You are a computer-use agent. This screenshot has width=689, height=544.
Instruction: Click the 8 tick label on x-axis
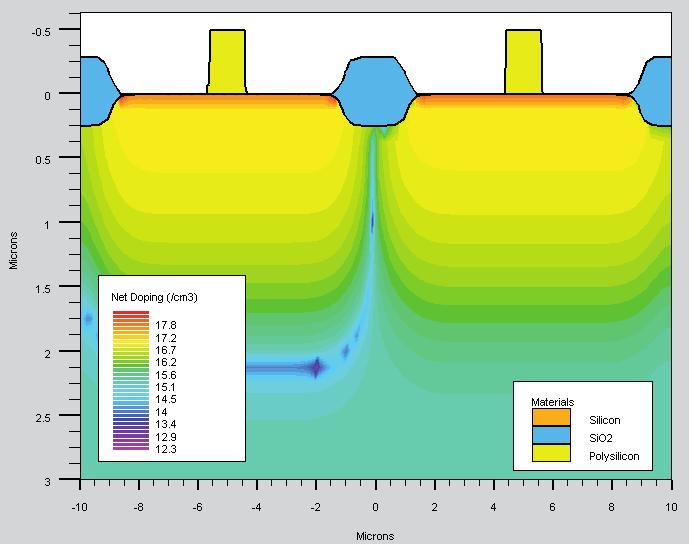(x=612, y=507)
